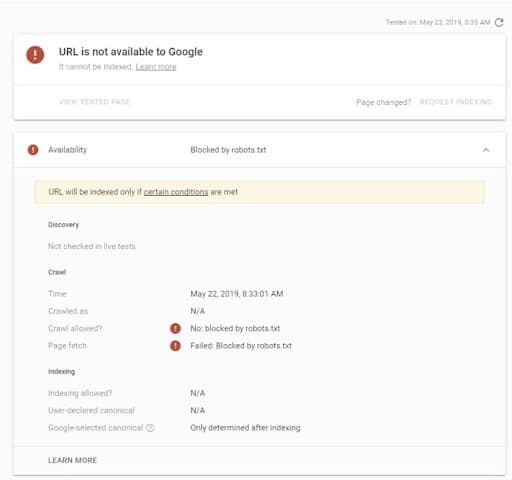Click the error icon in Crawl allowed row
Screen dimensions: 512x480
coord(175,329)
